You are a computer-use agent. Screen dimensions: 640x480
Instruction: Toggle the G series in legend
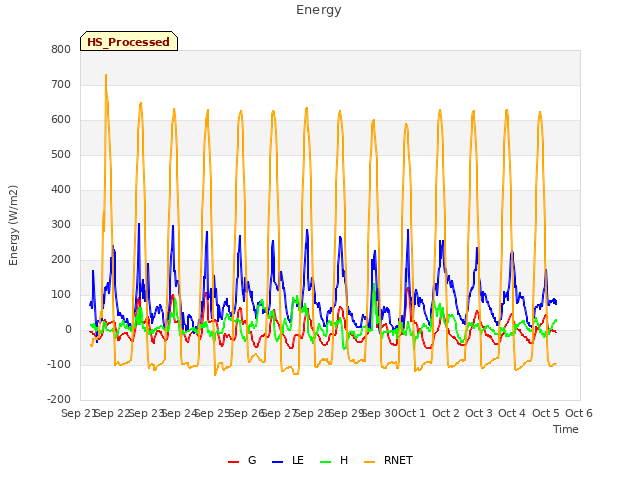242,460
